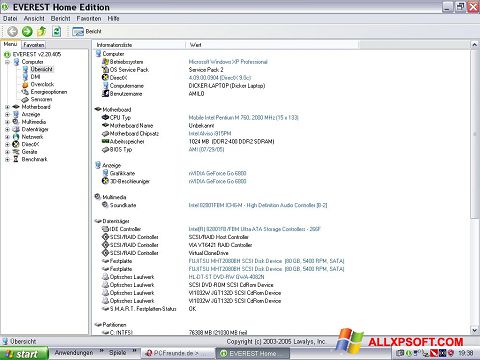The height and width of the screenshot is (360, 480).
Task: Expand the DirectX tree node
Action: pos(7,144)
